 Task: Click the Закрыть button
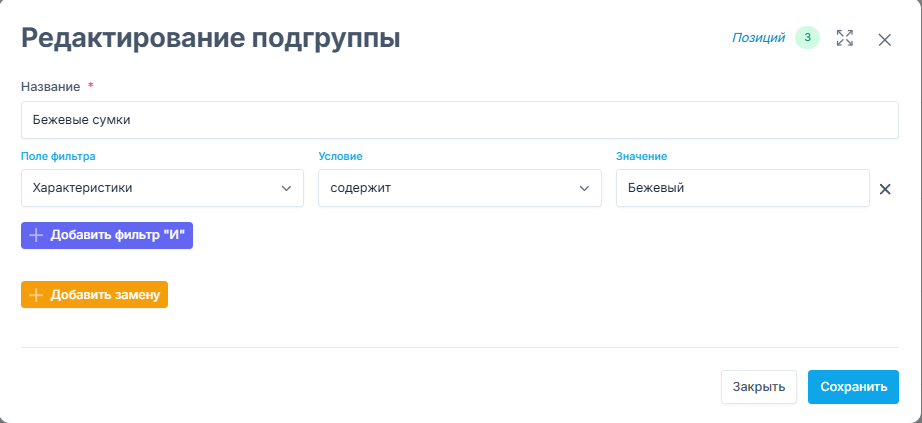click(759, 387)
